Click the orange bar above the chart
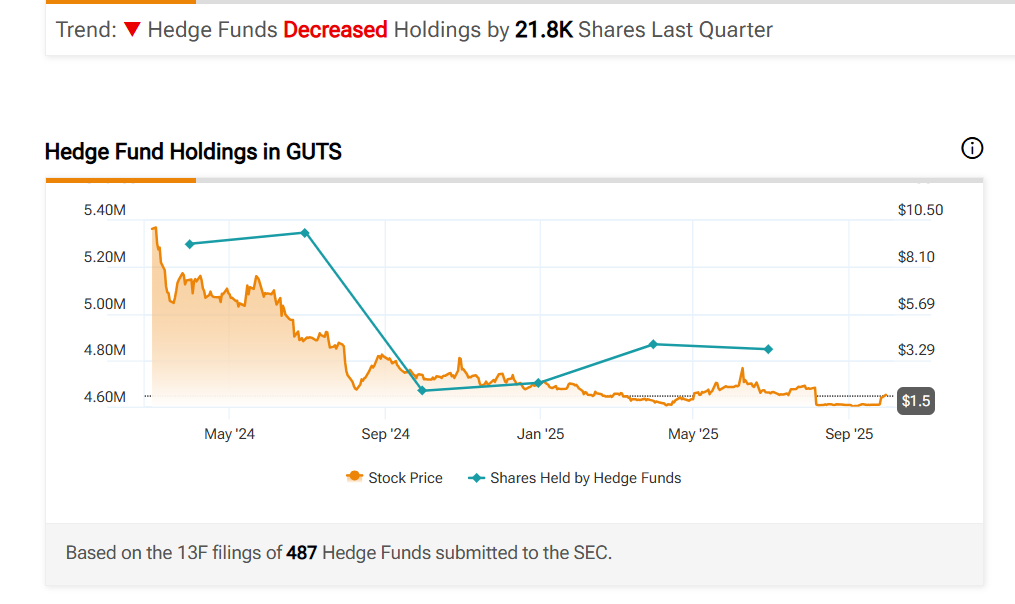This screenshot has height=604, width=1015. [x=120, y=181]
